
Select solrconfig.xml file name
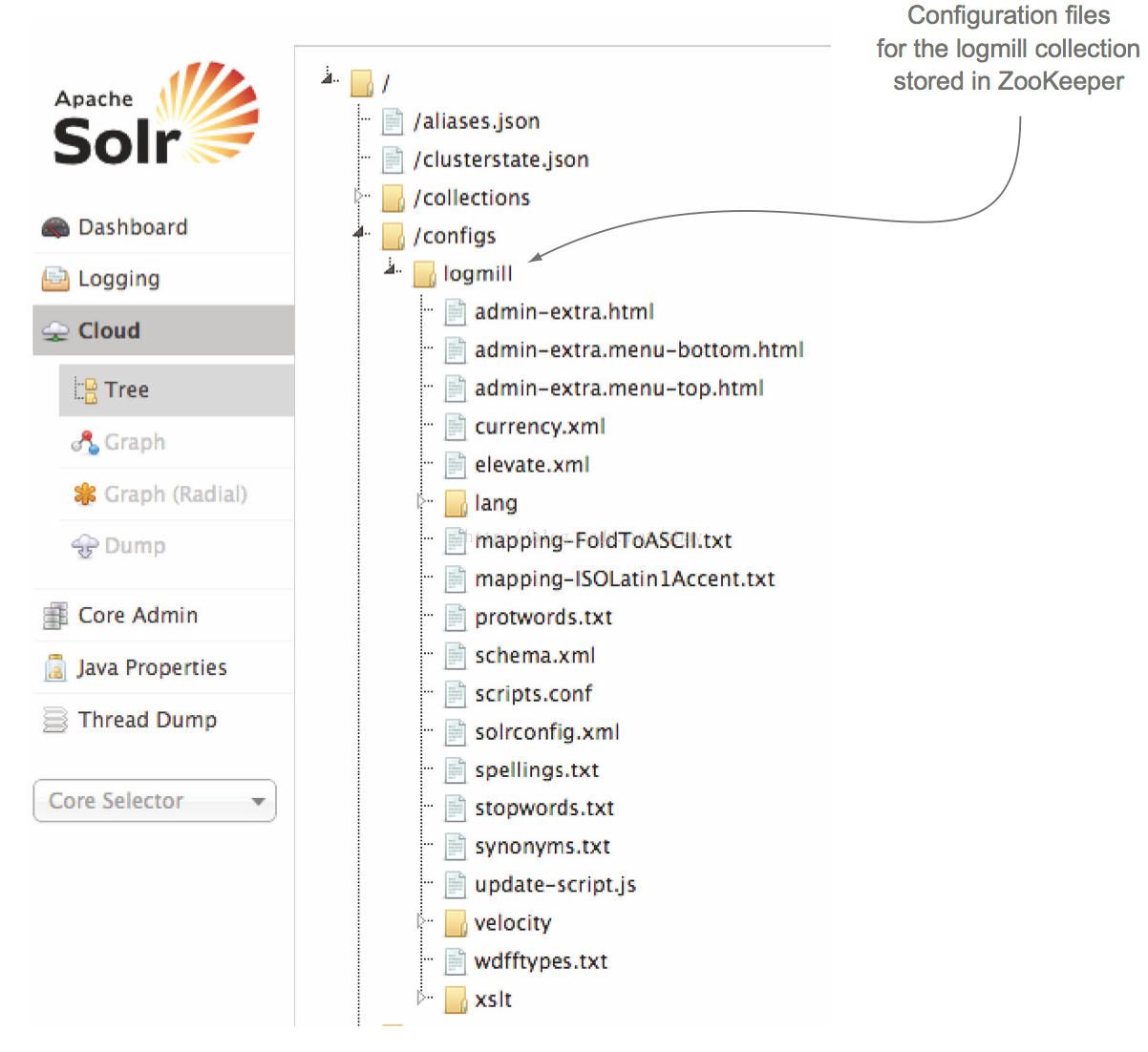click(x=547, y=732)
